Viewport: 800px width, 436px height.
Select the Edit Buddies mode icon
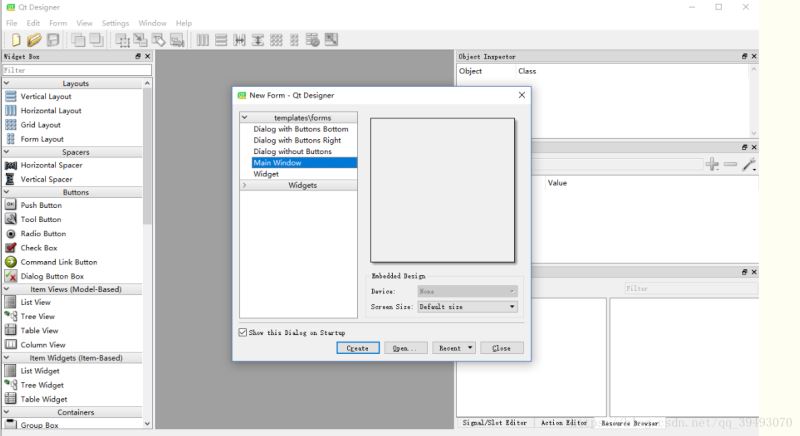coord(159,40)
